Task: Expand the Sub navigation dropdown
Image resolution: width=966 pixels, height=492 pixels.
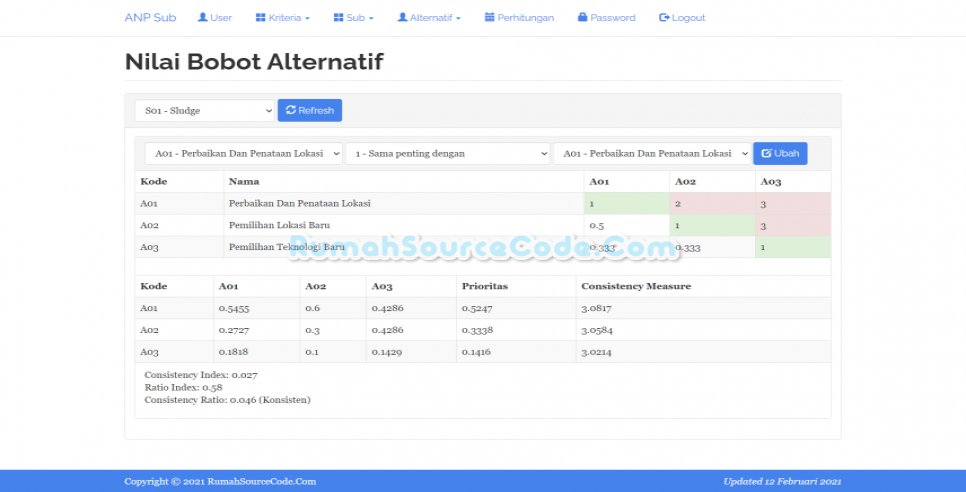Action: click(354, 18)
